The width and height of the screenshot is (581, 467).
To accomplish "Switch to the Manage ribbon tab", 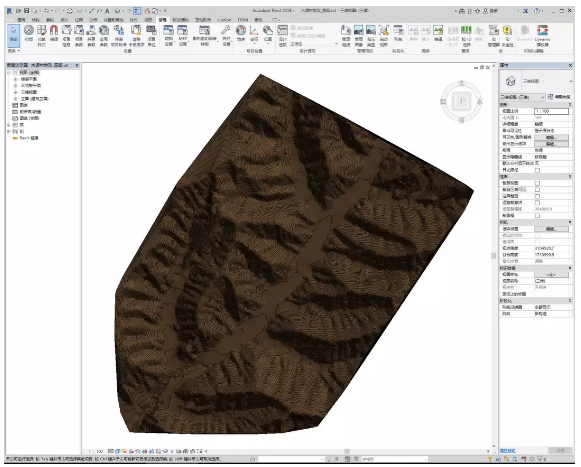I will pyautogui.click(x=162, y=20).
